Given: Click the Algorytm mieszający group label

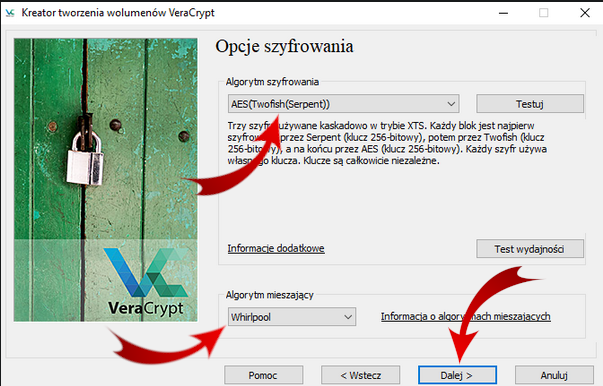Looking at the screenshot, I should click(270, 295).
